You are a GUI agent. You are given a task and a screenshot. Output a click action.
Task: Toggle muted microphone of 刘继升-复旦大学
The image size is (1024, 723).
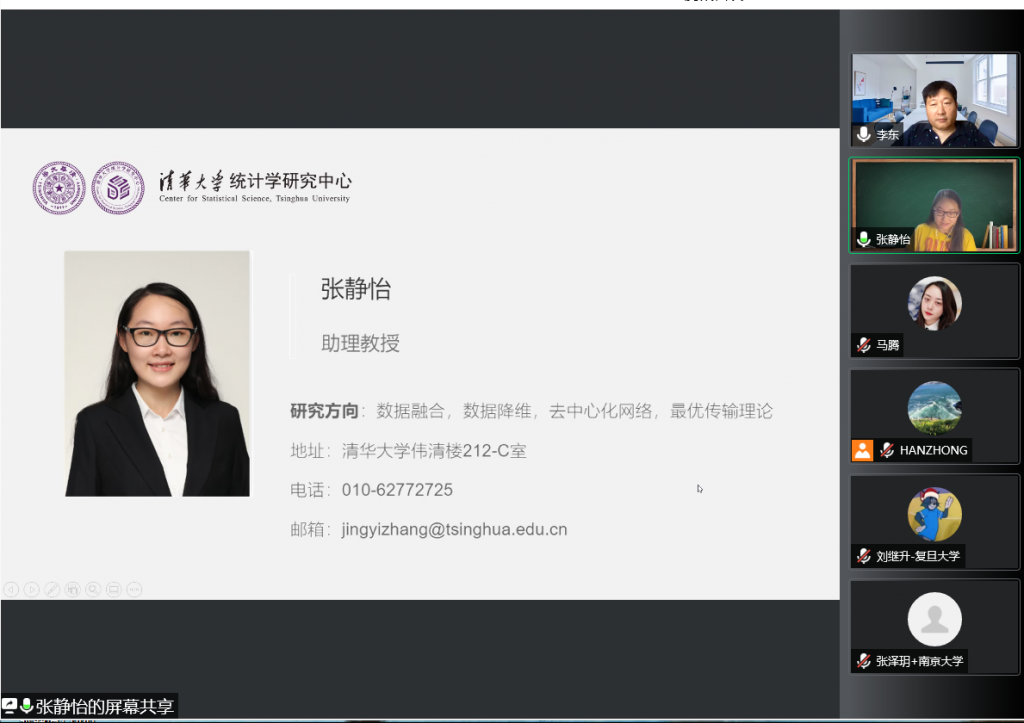coord(864,556)
